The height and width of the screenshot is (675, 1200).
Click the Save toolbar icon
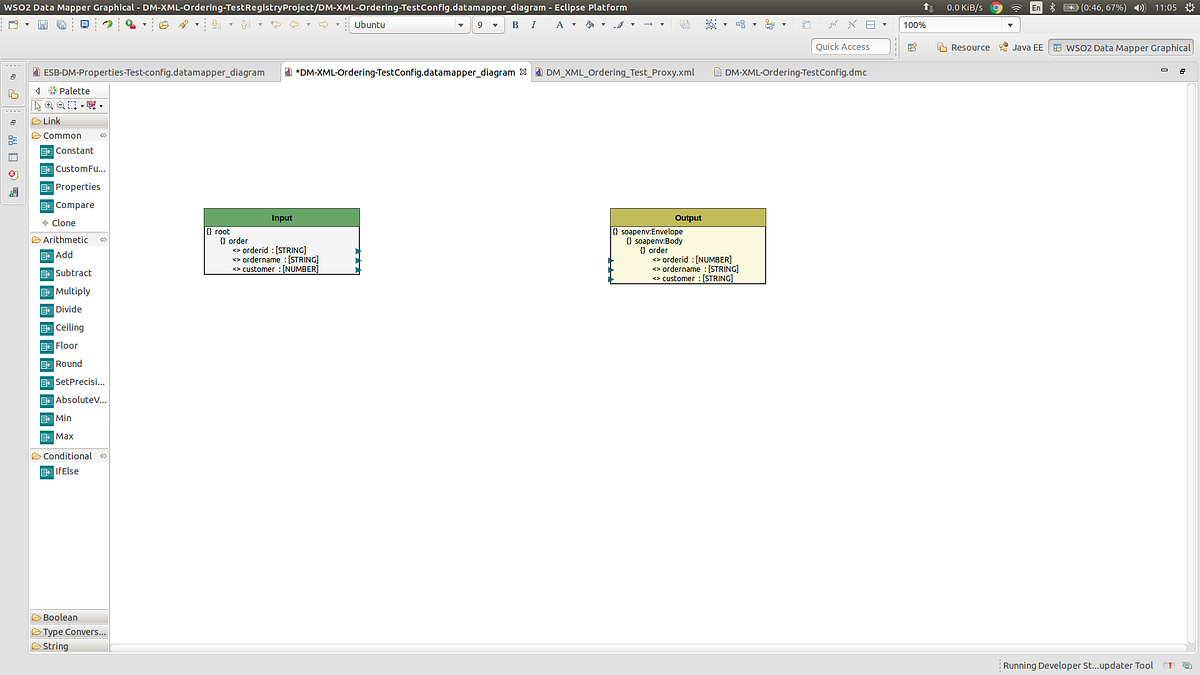(41, 24)
